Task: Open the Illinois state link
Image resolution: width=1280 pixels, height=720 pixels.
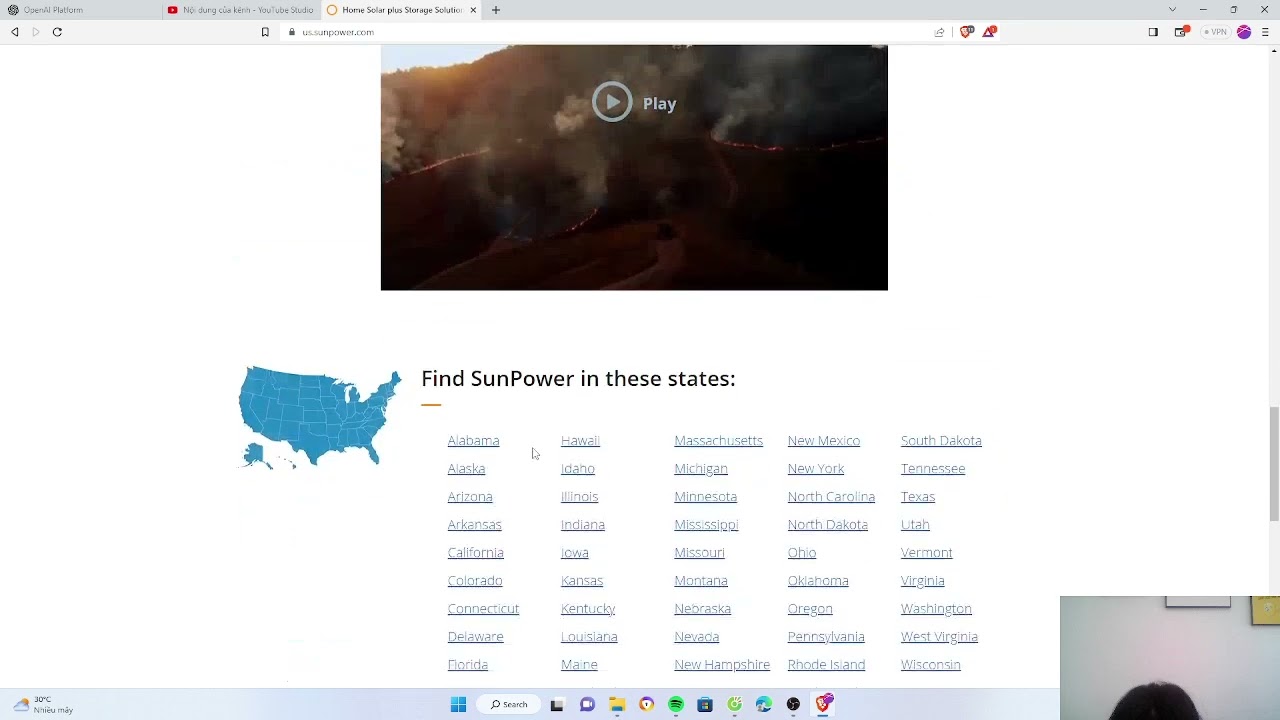Action: pos(579,496)
